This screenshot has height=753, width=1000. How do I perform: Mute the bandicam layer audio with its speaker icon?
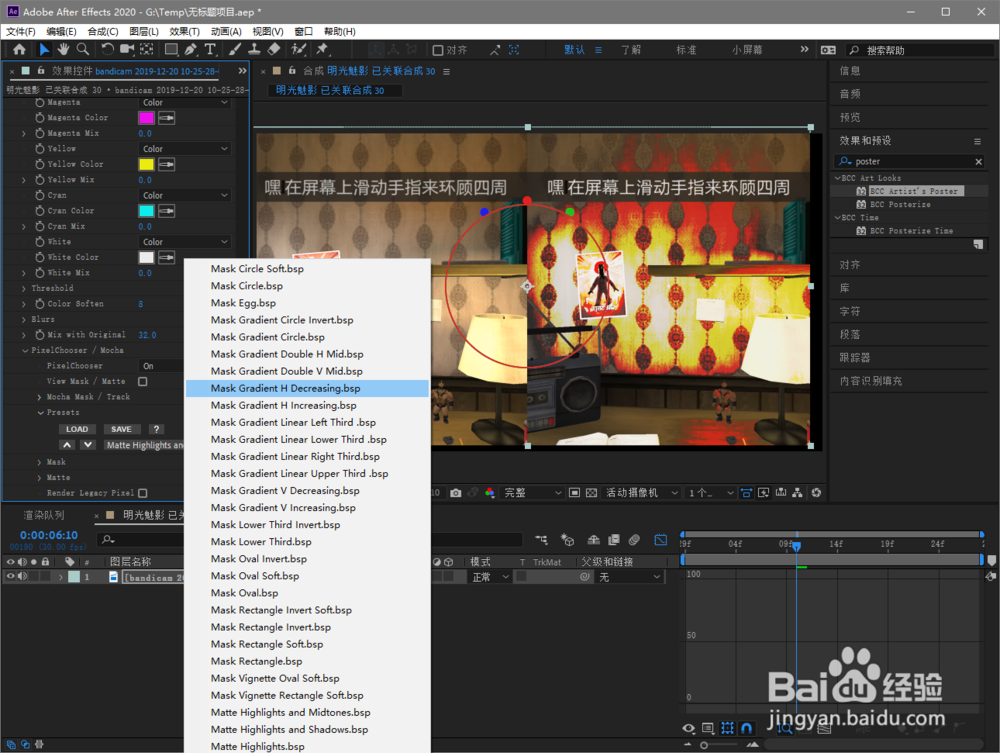(x=22, y=576)
